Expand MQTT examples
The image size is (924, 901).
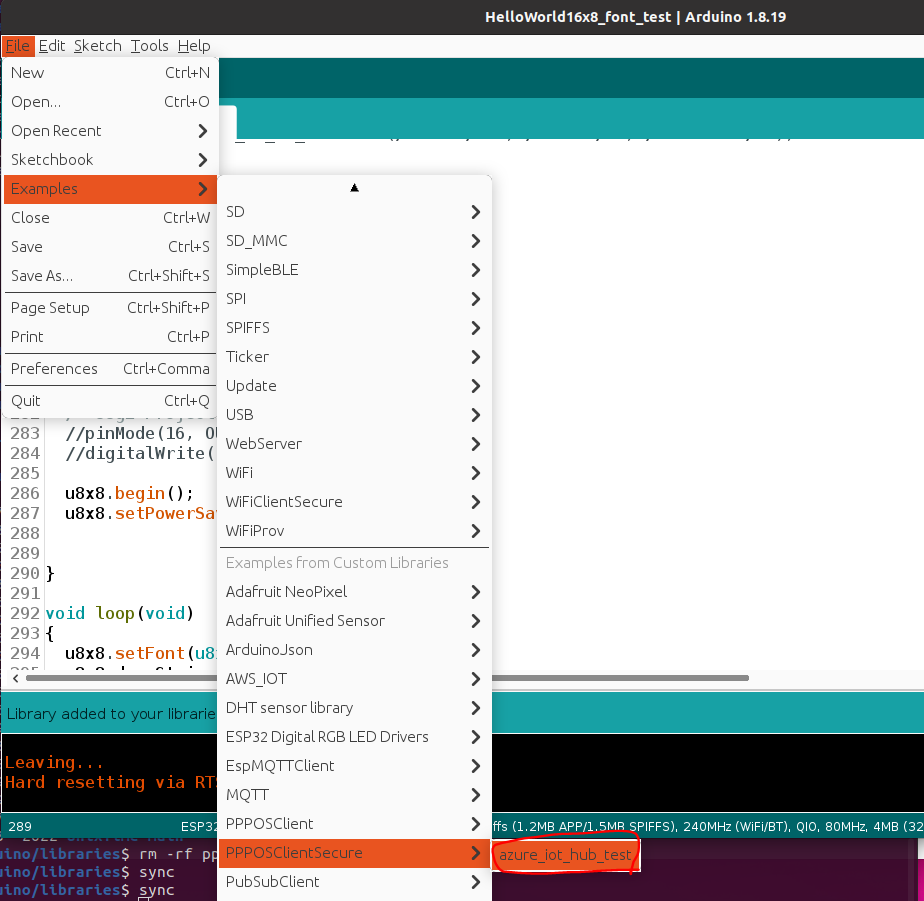[x=354, y=795]
